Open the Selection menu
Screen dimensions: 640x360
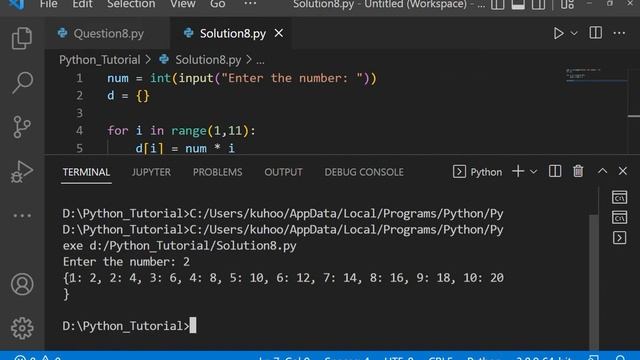tap(131, 4)
